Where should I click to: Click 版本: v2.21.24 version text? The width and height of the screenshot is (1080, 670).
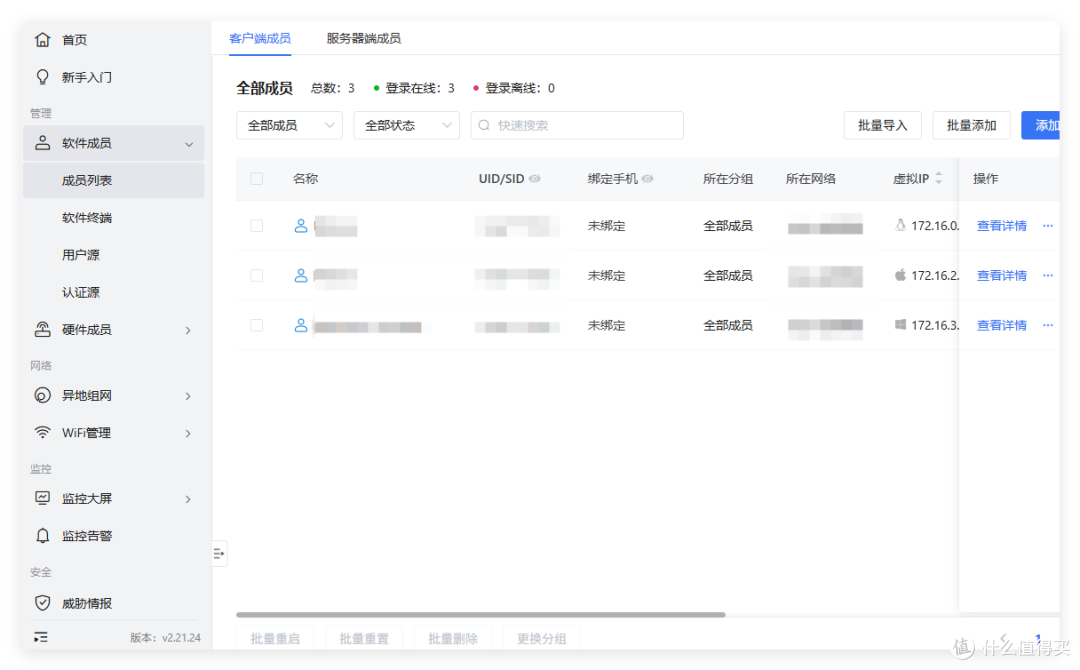point(165,638)
